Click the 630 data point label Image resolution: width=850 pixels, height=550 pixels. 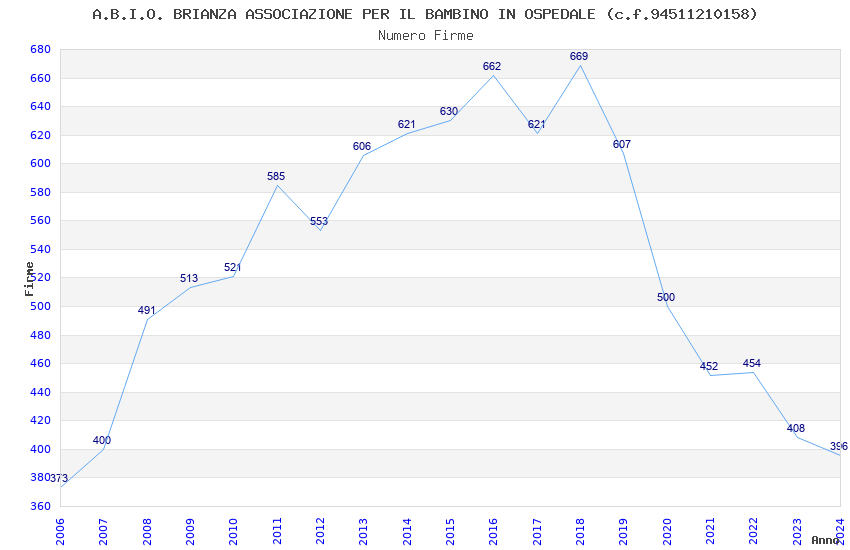tap(449, 112)
